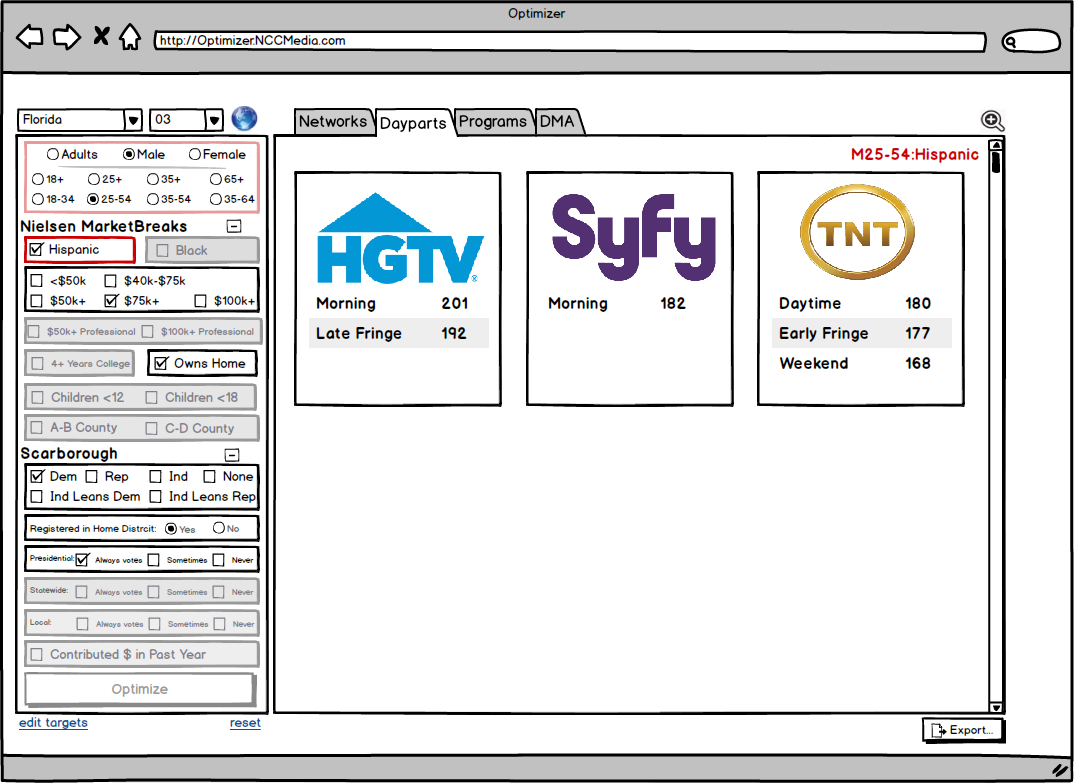Collapse the Nielsen MarketBreaks section

(x=233, y=226)
